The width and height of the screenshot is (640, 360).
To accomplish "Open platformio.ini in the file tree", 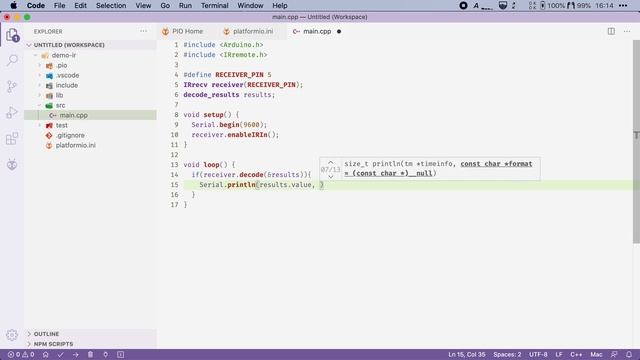I will tap(91, 145).
